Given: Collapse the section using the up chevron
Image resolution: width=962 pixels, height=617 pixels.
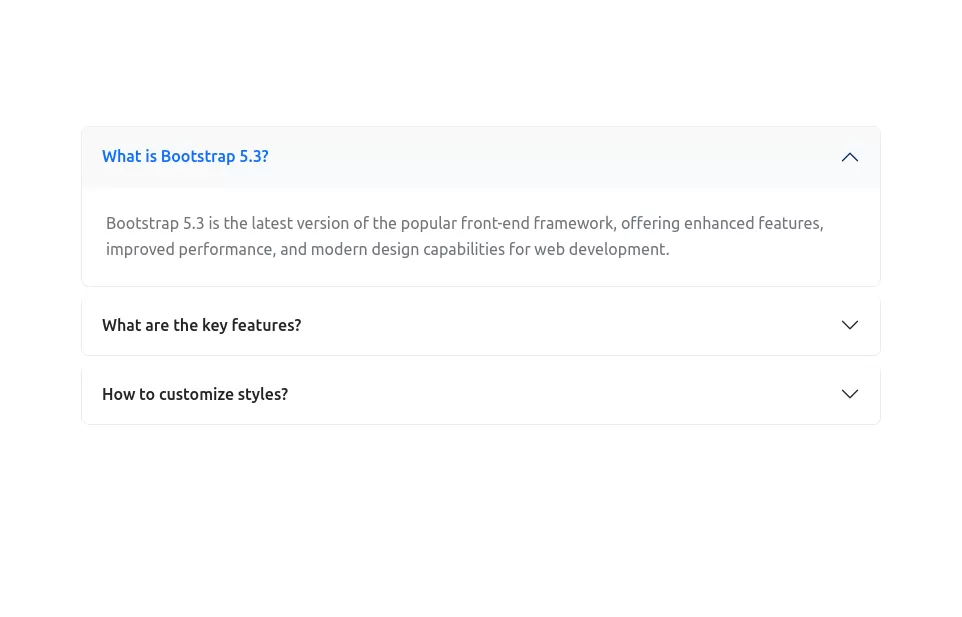Looking at the screenshot, I should click(849, 157).
